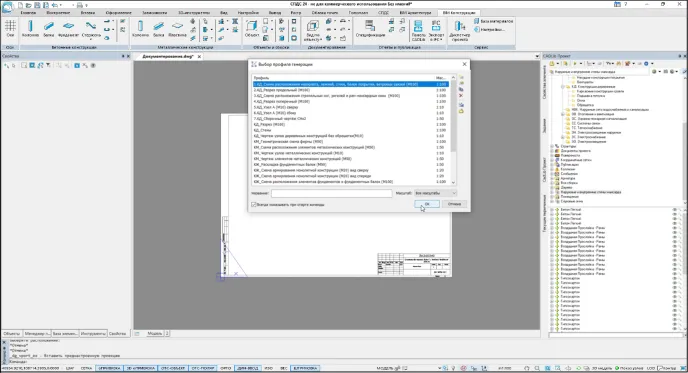The image size is (688, 373).
Task: Select the Фундамент tool in ribbon
Action: click(68, 29)
